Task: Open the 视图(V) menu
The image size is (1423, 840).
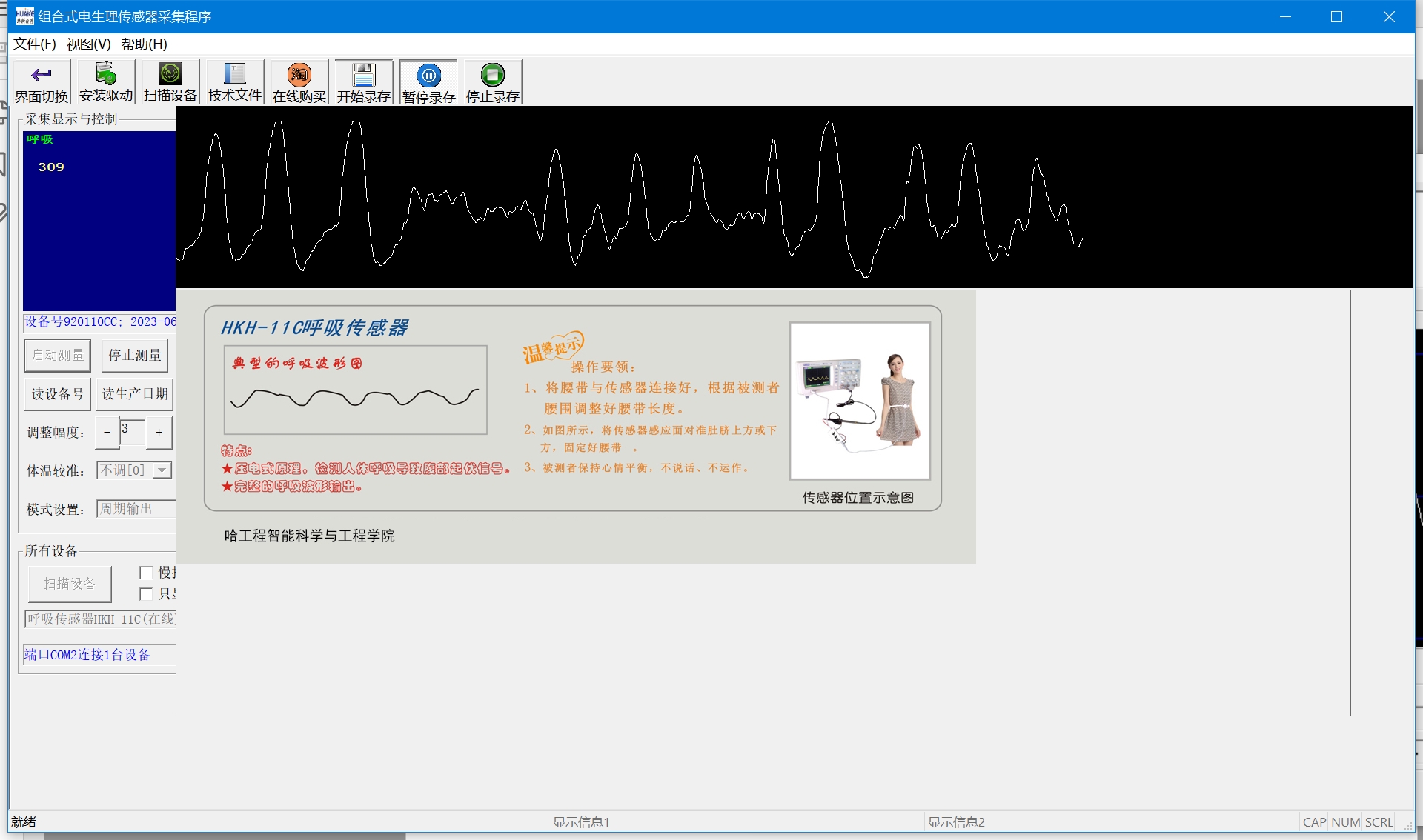Action: (x=88, y=44)
